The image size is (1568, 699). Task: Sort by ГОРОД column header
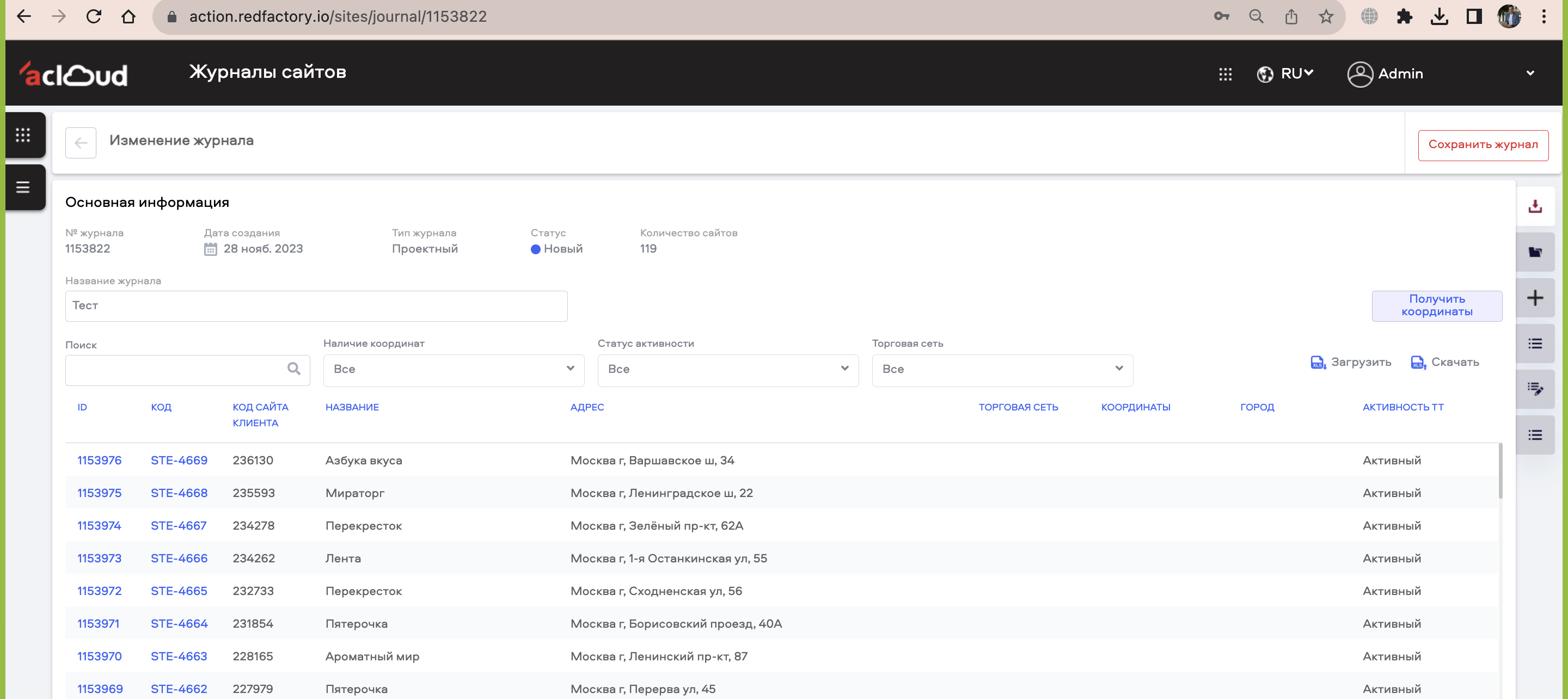(1257, 407)
